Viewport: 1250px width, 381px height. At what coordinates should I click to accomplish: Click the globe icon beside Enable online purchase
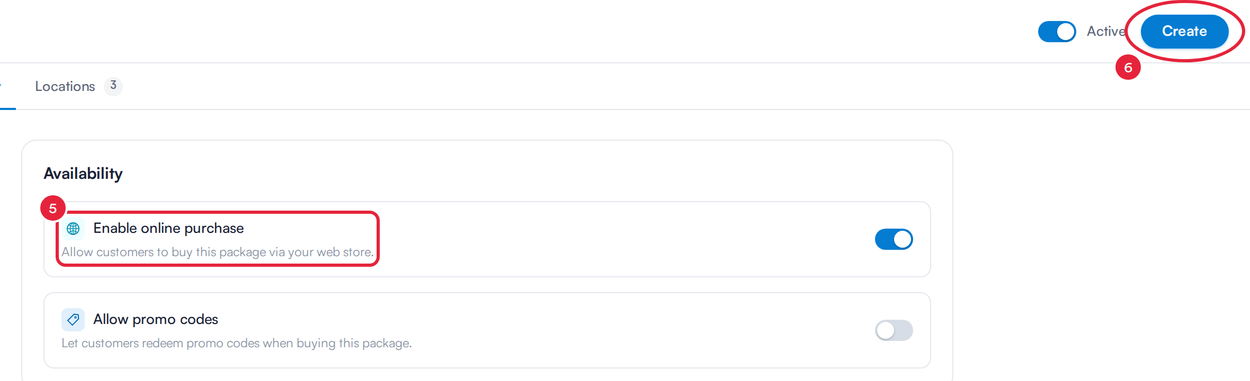coord(73,229)
